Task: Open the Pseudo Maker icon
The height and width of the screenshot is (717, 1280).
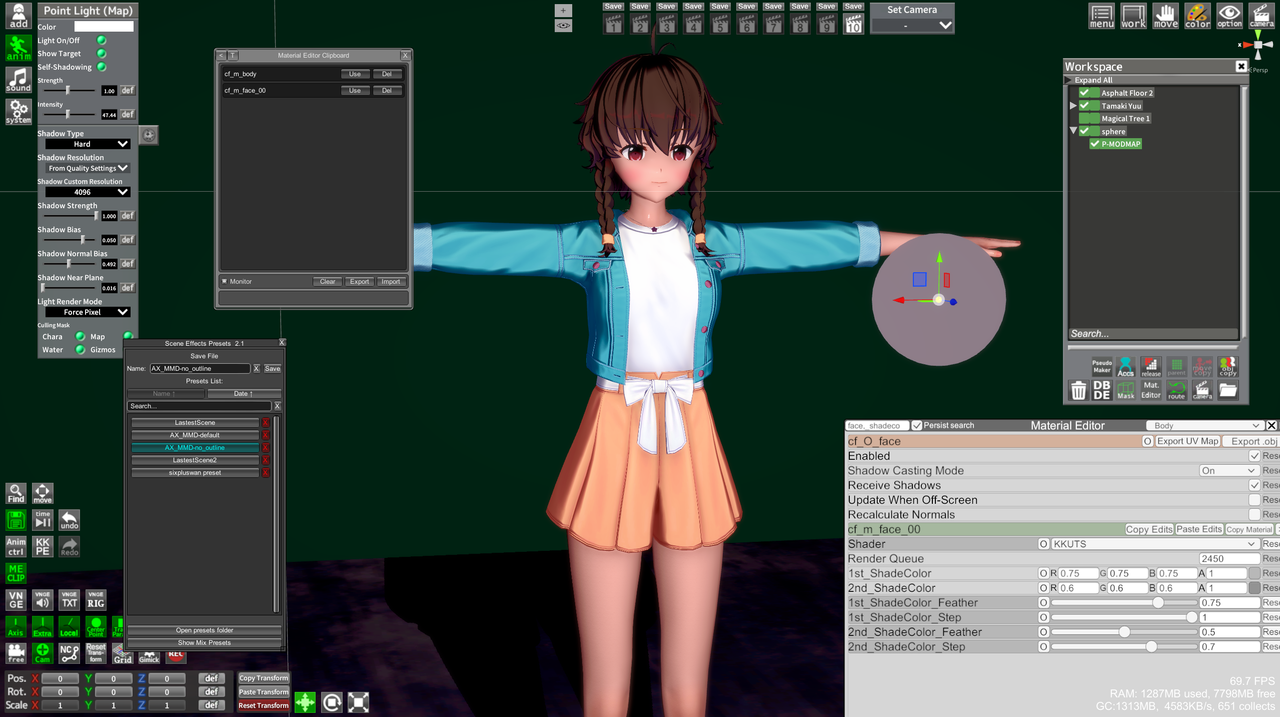Action: pos(1101,367)
